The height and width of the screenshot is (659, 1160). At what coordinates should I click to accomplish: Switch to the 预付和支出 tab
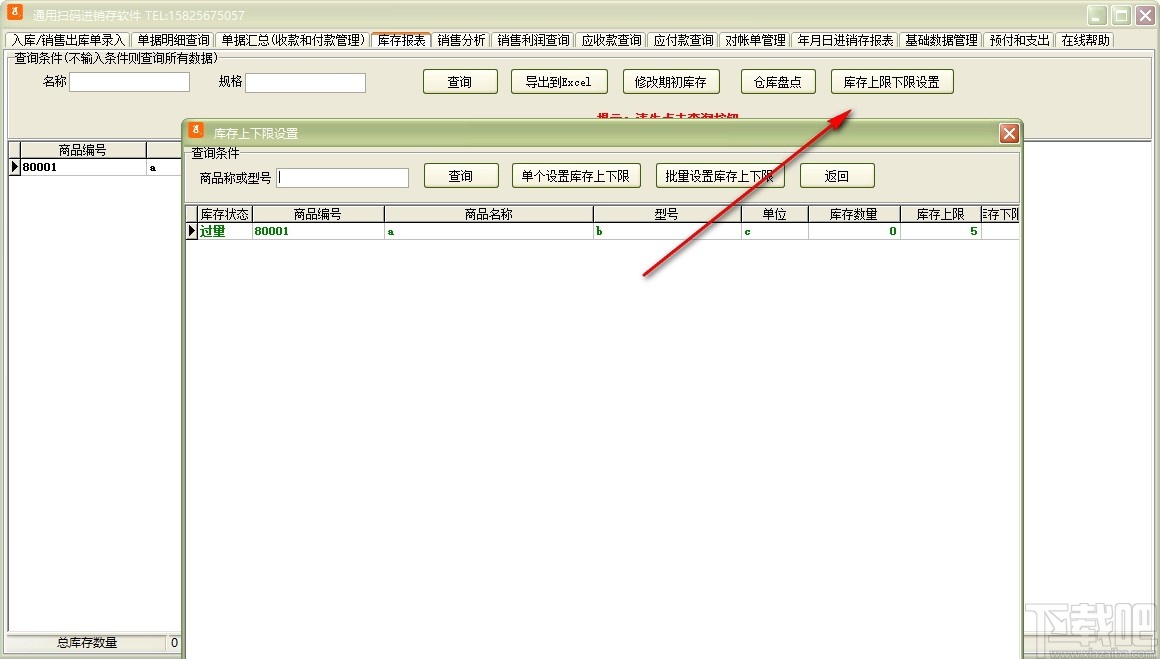click(x=1018, y=41)
